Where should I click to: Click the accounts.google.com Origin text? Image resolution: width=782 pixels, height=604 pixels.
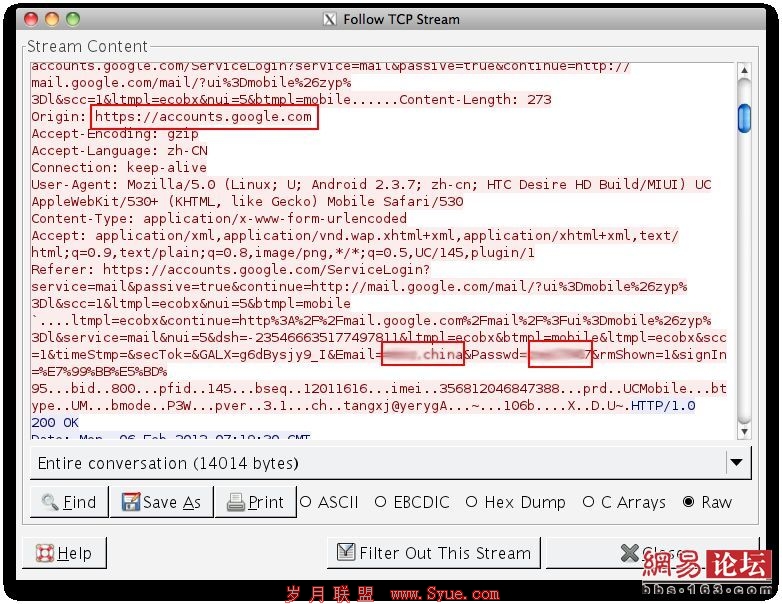203,117
